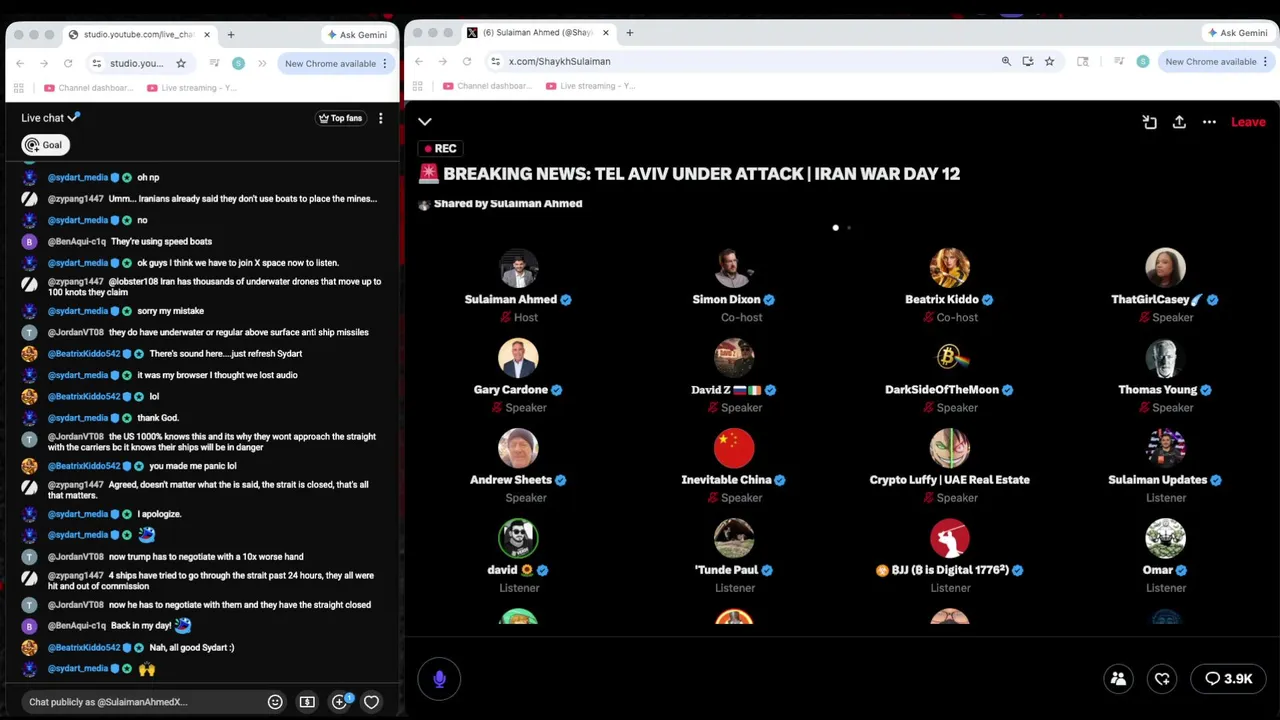Open DarkSideOfTheMoon avatar
This screenshot has height=720, width=1280.
[x=950, y=358]
